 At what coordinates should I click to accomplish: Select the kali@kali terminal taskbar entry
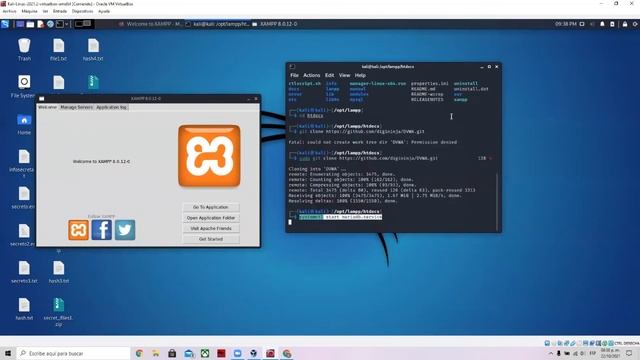pos(218,24)
